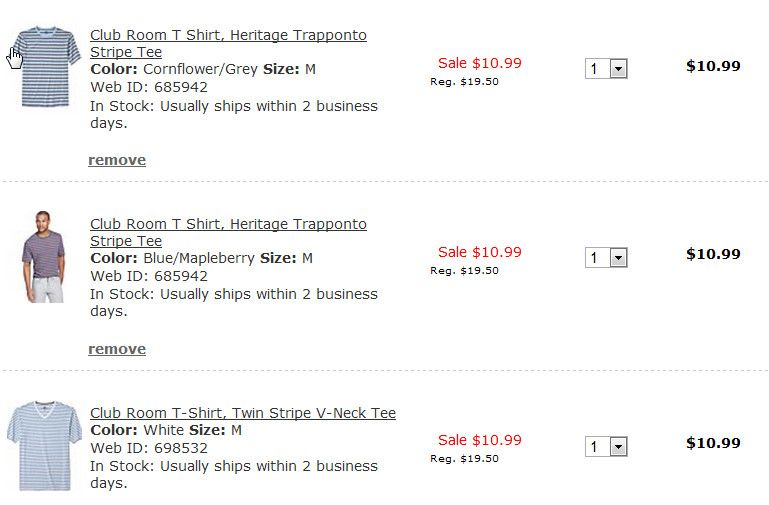Expand the quantity dropdown for the Blue/Mapleberry tee
Image resolution: width=769 pixels, height=505 pixels.
click(606, 258)
